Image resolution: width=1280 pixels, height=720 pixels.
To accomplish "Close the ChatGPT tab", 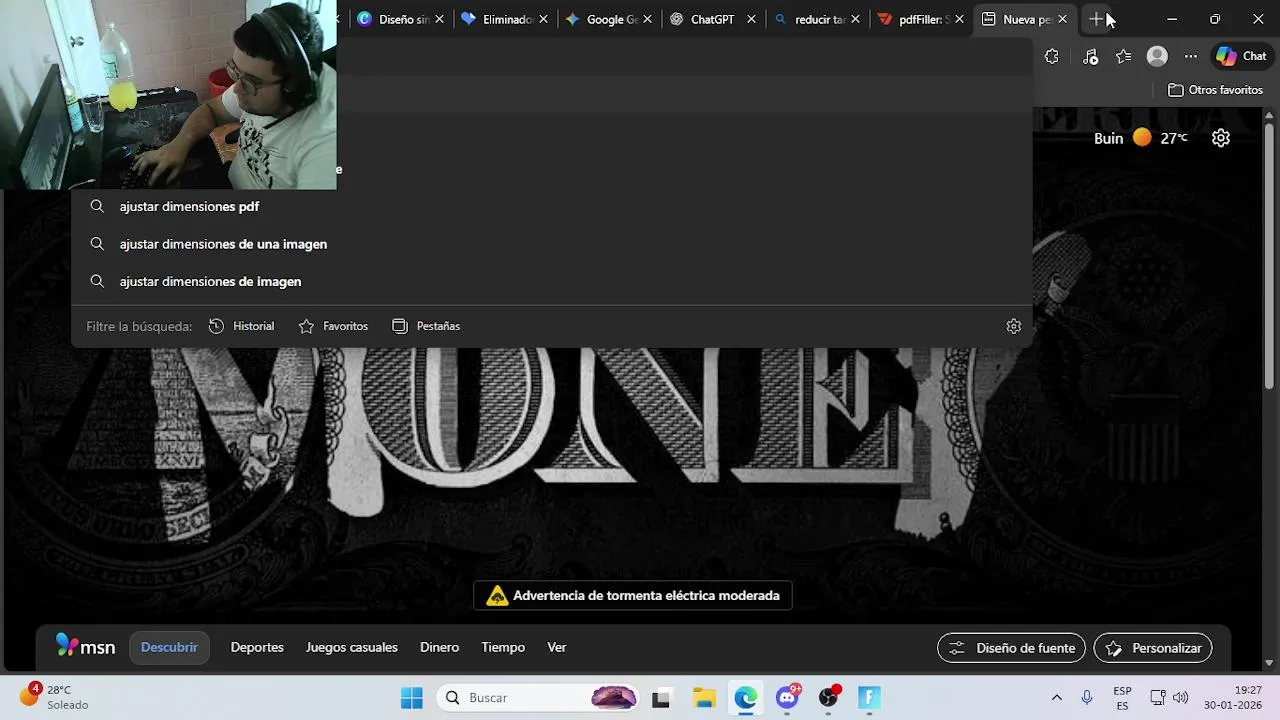I will pos(751,19).
